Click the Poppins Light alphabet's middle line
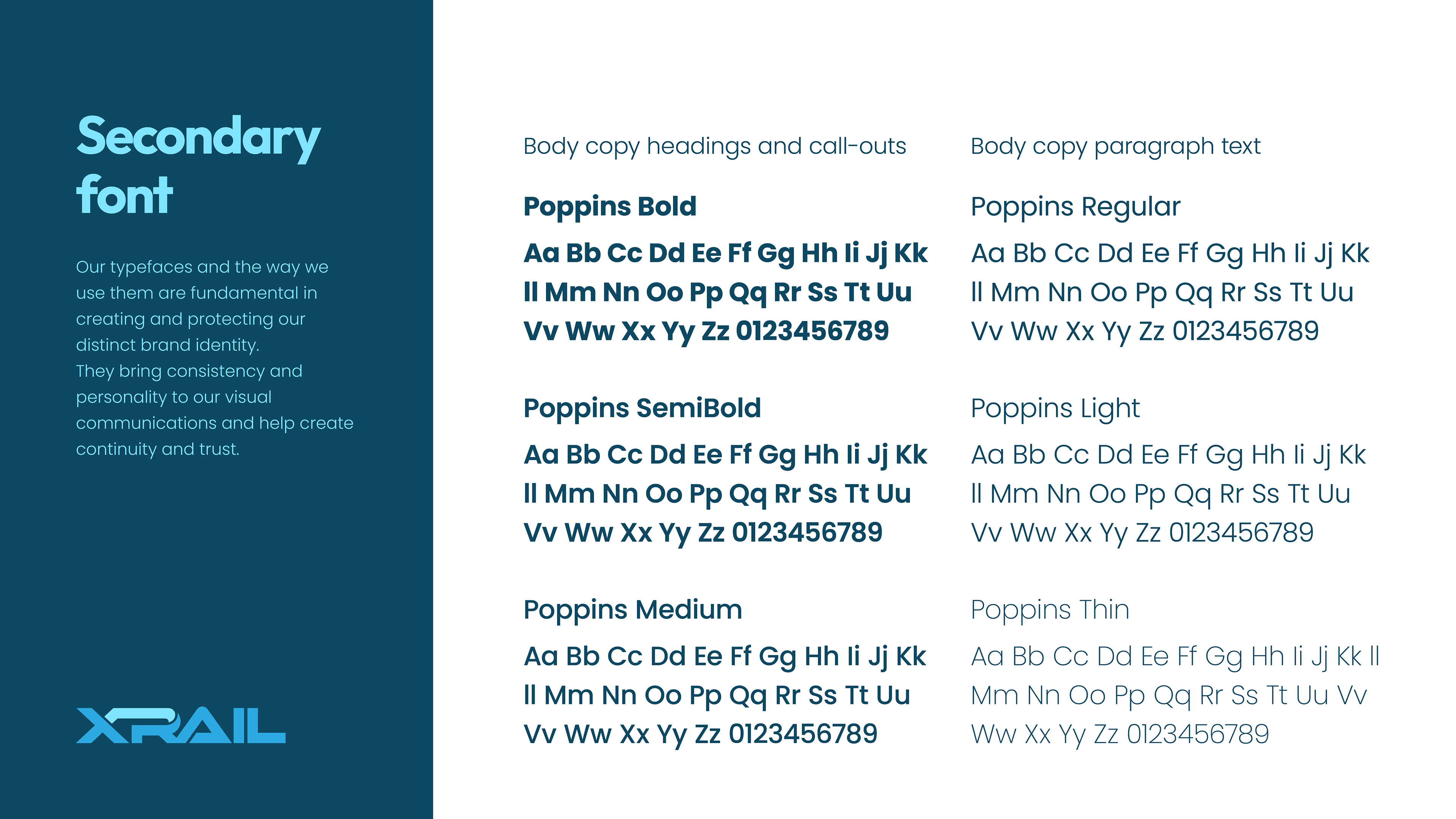Screen dimensions: 1456x819 click(1160, 494)
